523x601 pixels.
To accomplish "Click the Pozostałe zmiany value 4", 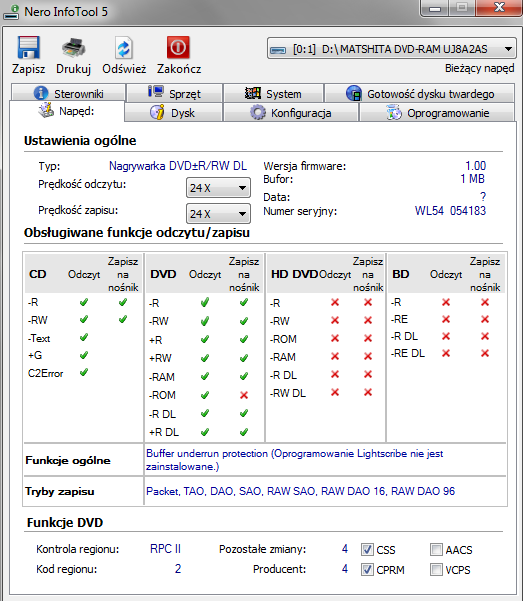I will [345, 549].
